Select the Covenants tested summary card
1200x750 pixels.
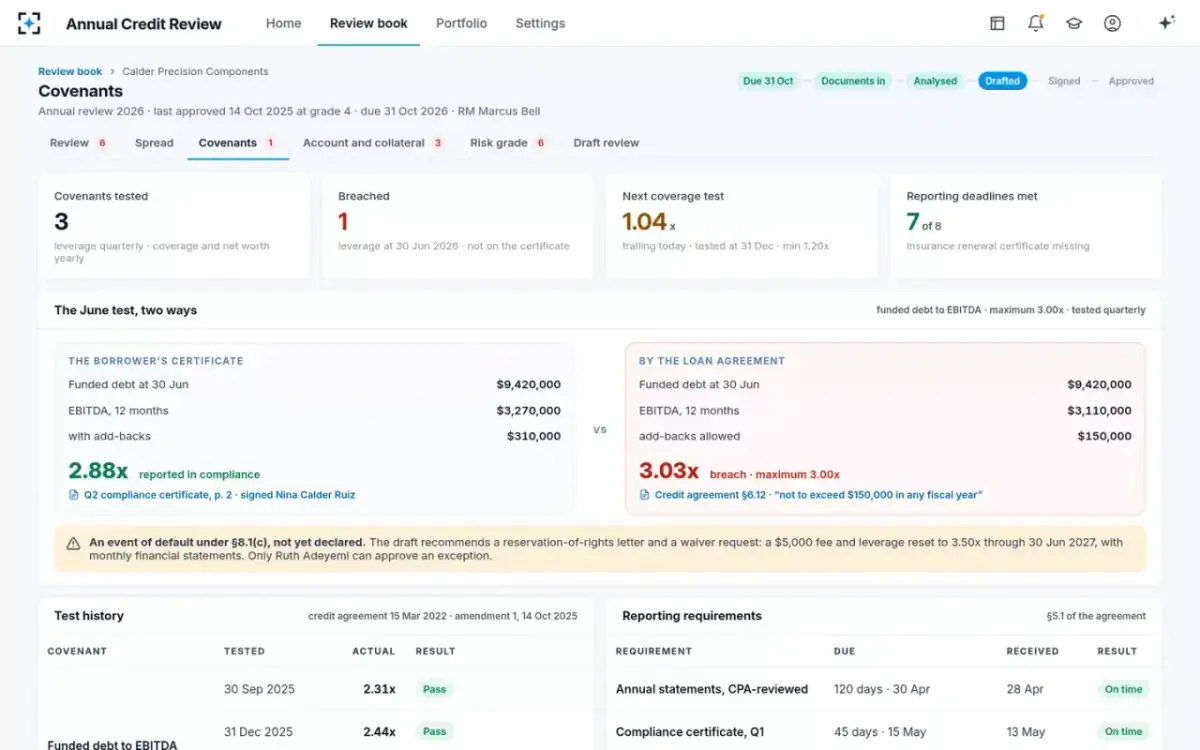[x=174, y=226]
